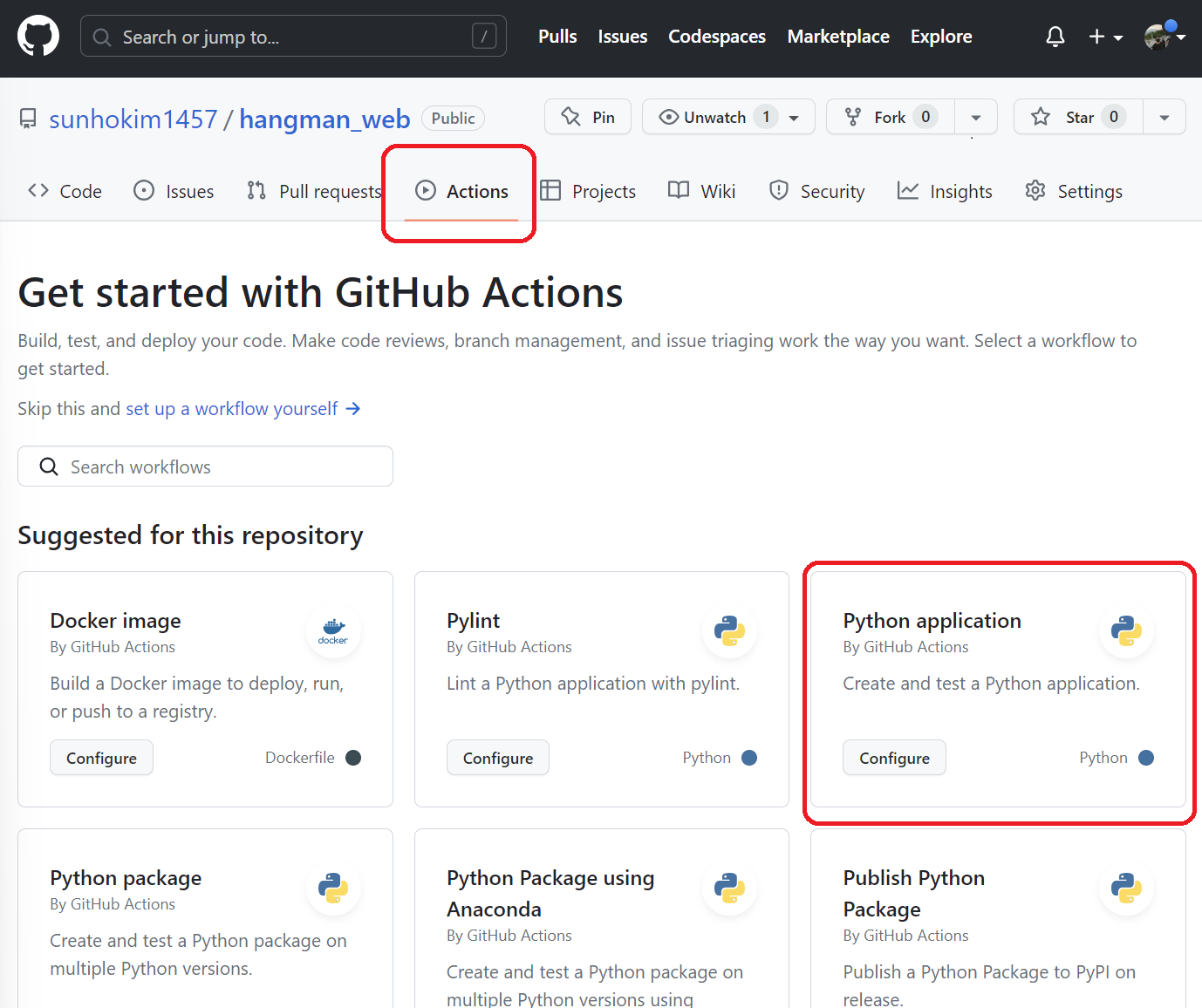The width and height of the screenshot is (1202, 1008).
Task: Open the notifications bell
Action: pyautogui.click(x=1055, y=37)
